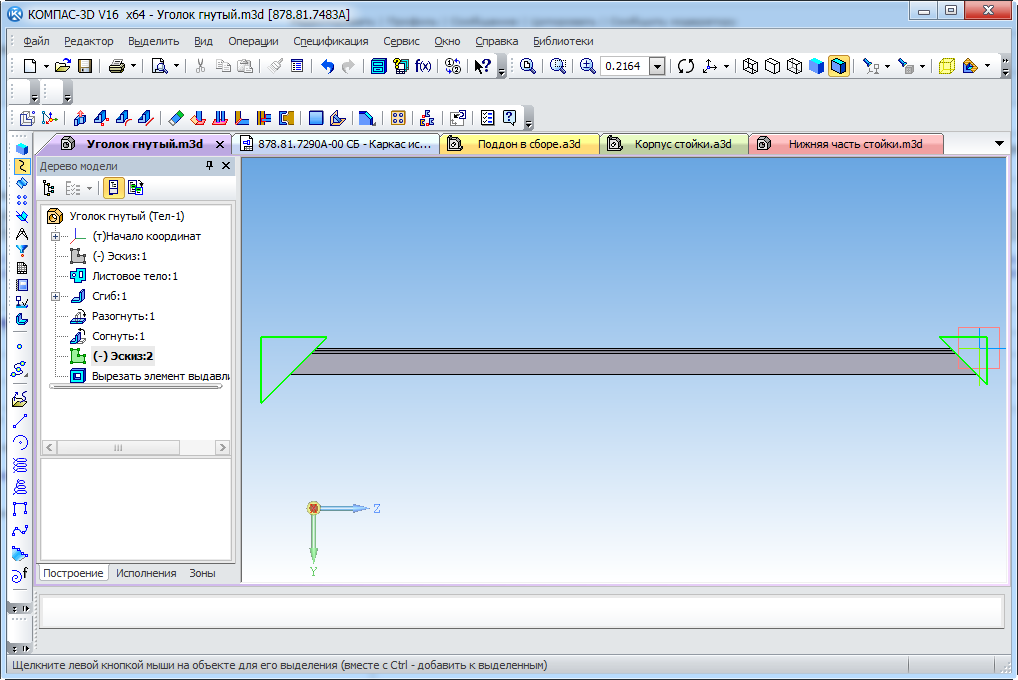1018x680 pixels.
Task: Click the Zoom in magnifier icon
Action: (x=587, y=66)
